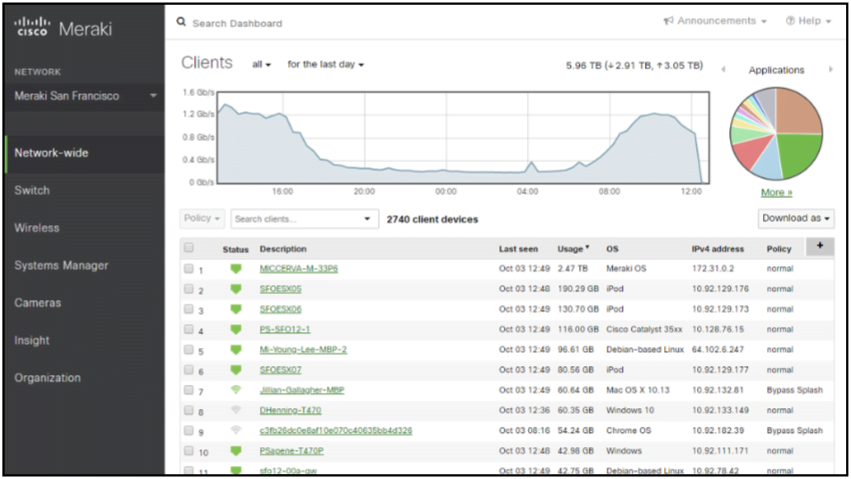Click next arrow beside Applications chart
Viewport: 851px width, 479px height.
pyautogui.click(x=830, y=70)
